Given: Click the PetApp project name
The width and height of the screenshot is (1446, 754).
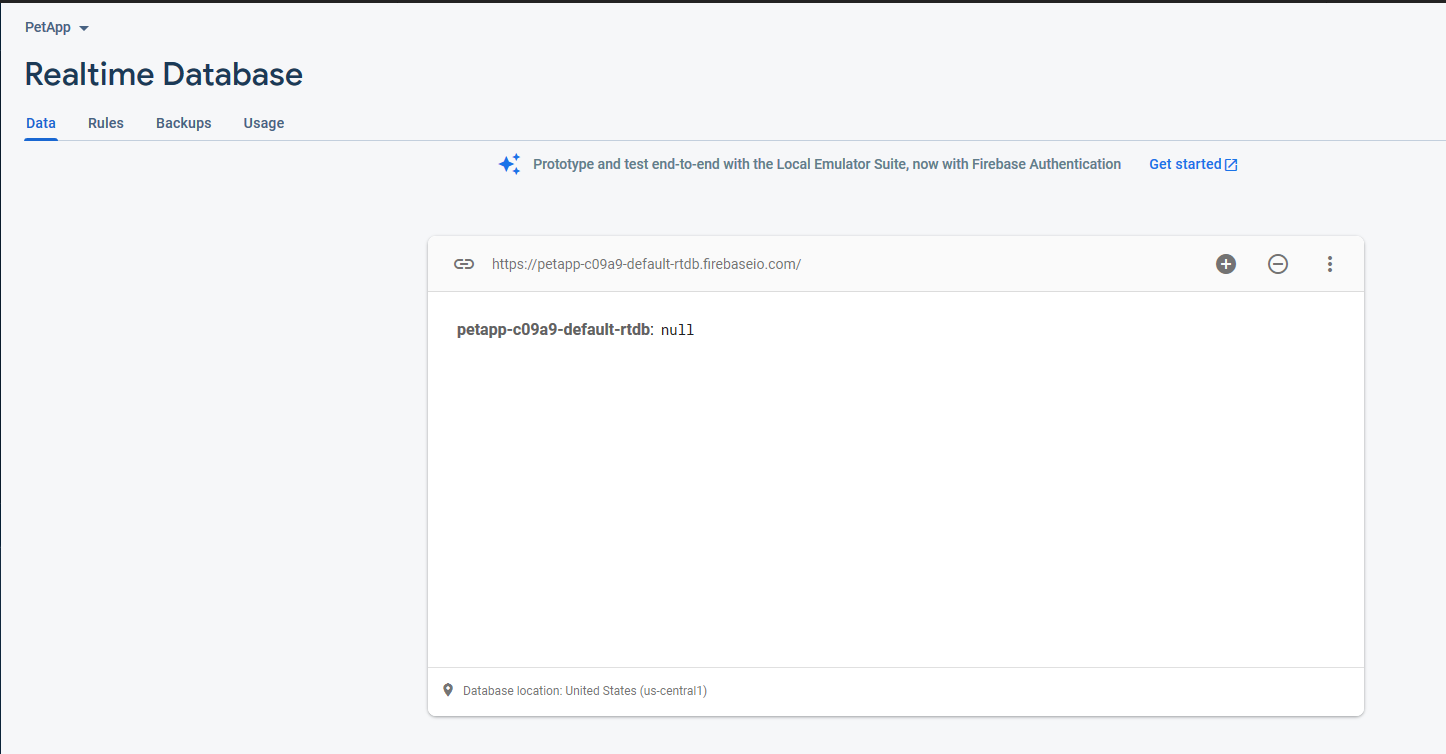Looking at the screenshot, I should pyautogui.click(x=48, y=28).
